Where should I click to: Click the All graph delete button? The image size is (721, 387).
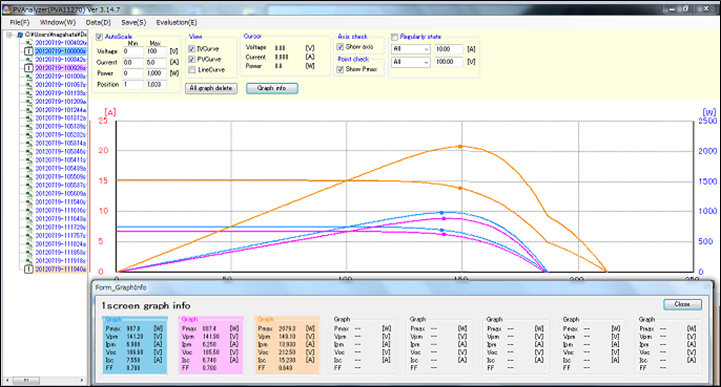pos(211,88)
